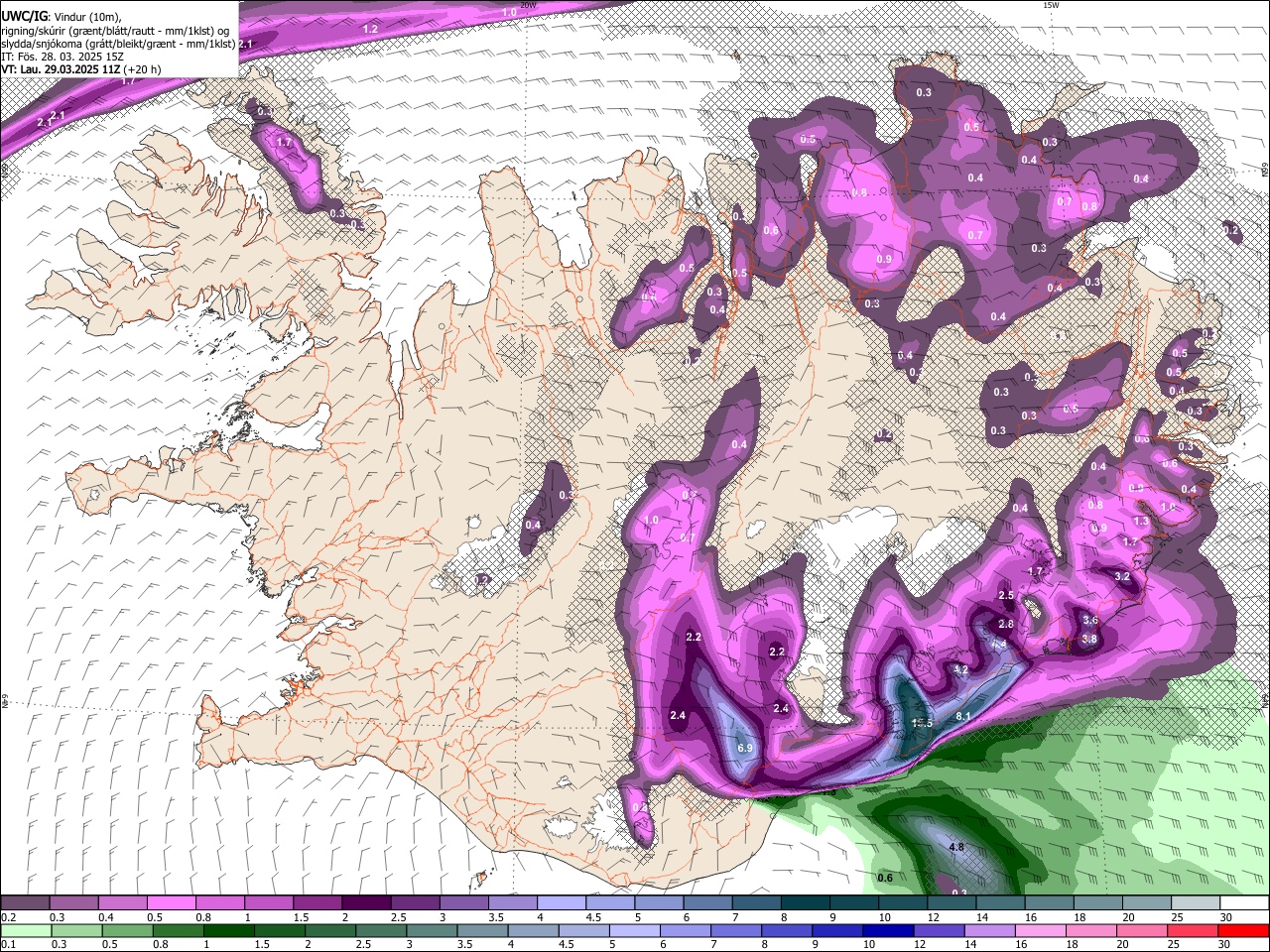Image resolution: width=1270 pixels, height=952 pixels.
Task: Select the 2.8 value label on the map
Action: click(x=1006, y=624)
